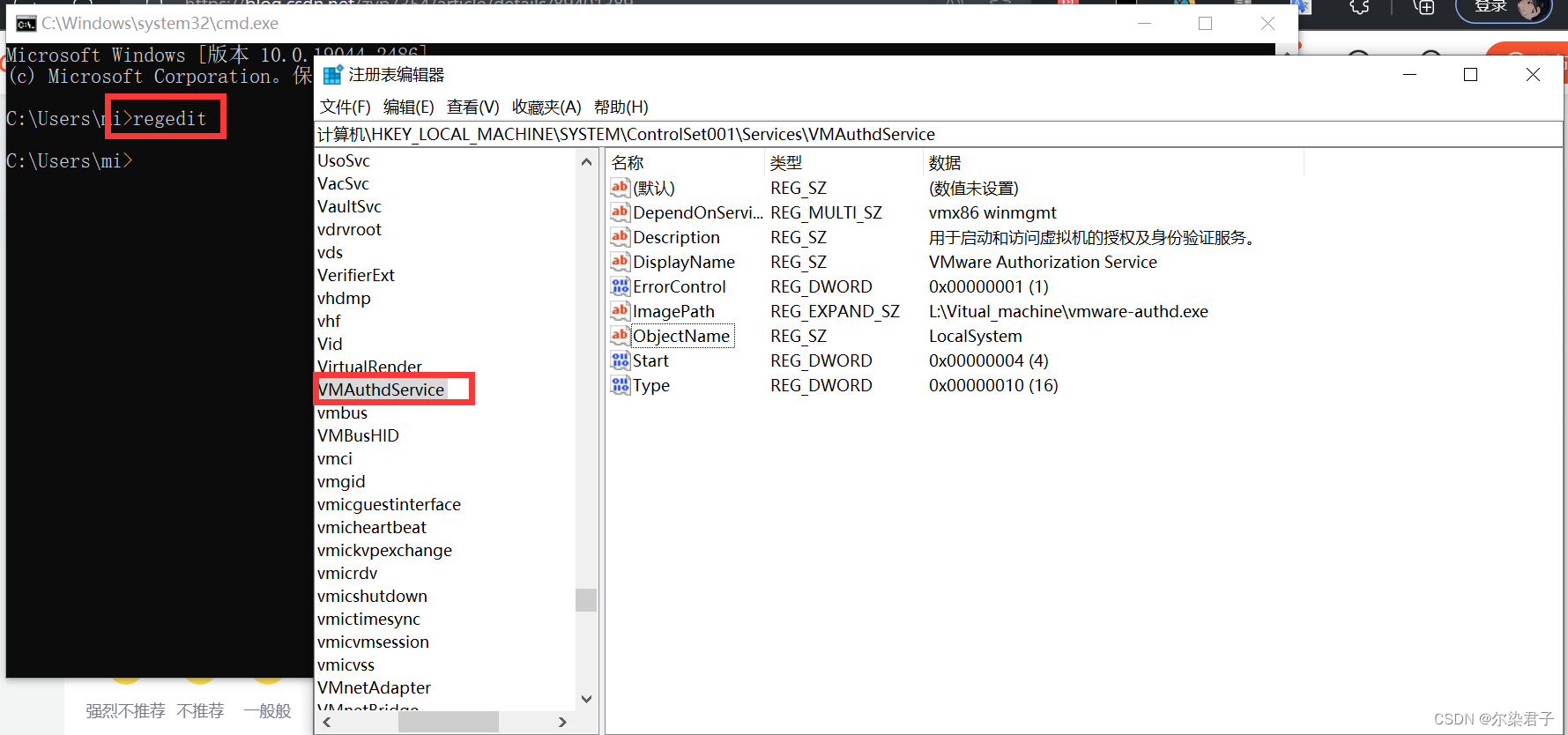Select the vmgid key
Screen dimensions: 1568x735
341,481
